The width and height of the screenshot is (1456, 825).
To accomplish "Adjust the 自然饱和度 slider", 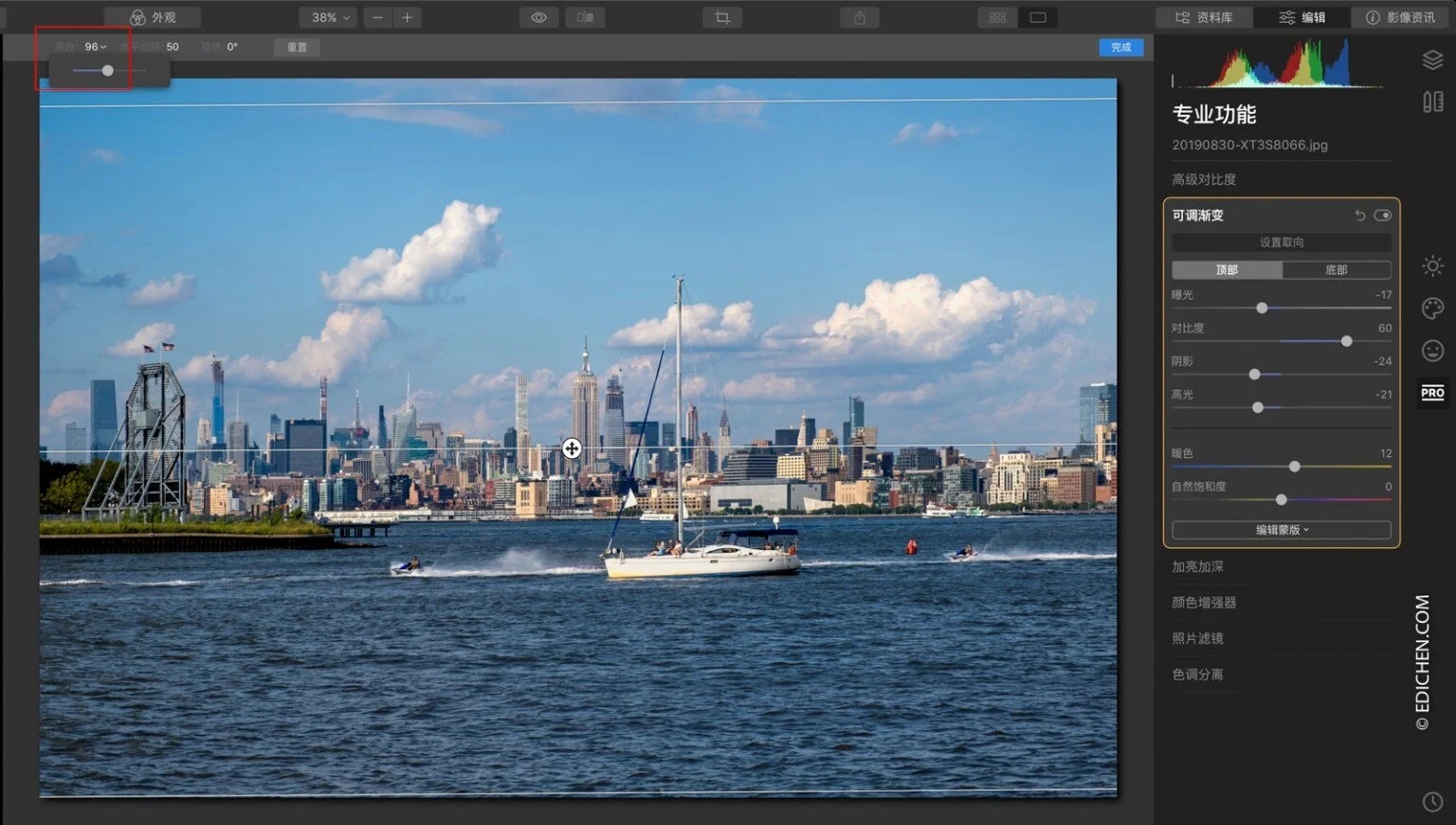I will (x=1281, y=500).
